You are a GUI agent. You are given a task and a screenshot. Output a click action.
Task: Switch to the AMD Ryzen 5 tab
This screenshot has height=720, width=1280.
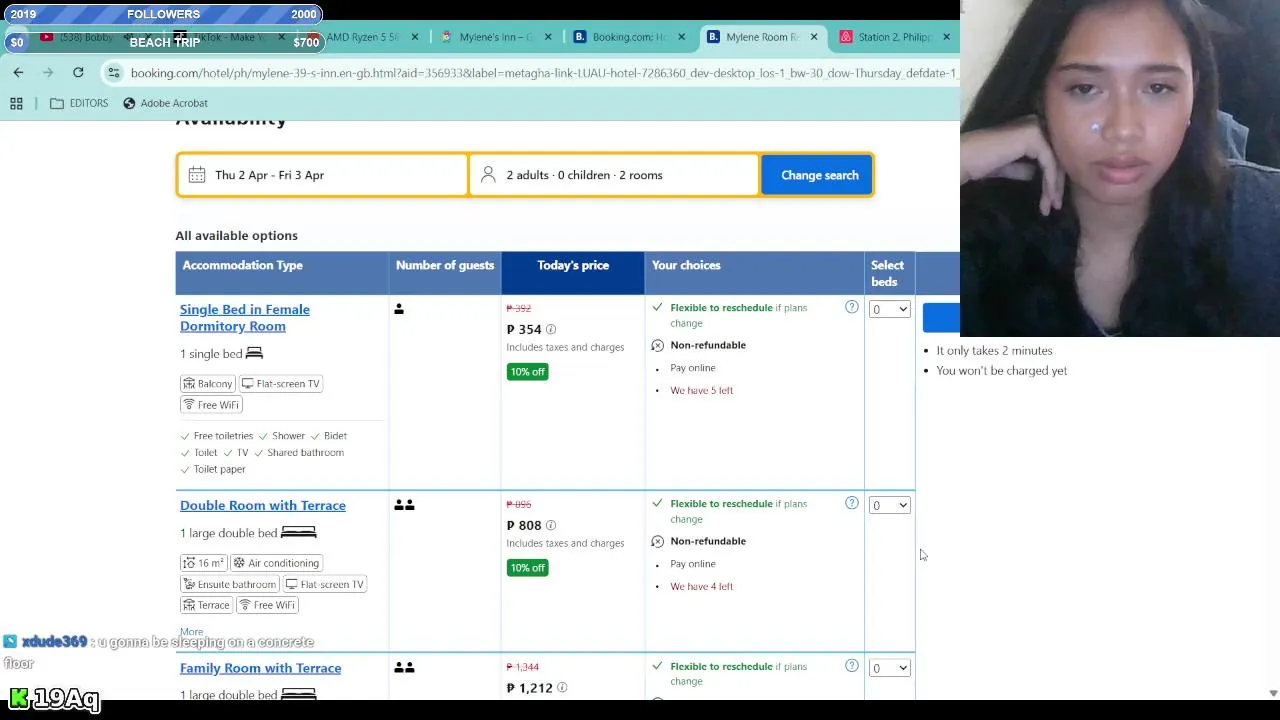coord(361,37)
